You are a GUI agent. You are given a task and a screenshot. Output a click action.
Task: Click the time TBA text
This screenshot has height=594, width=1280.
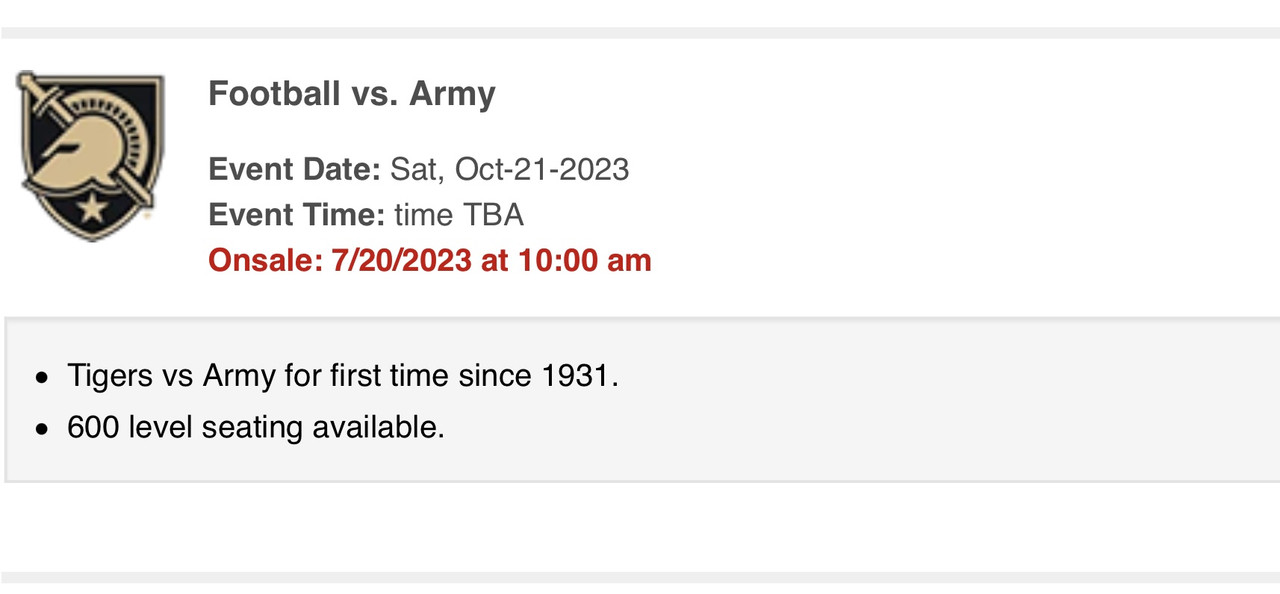click(459, 214)
